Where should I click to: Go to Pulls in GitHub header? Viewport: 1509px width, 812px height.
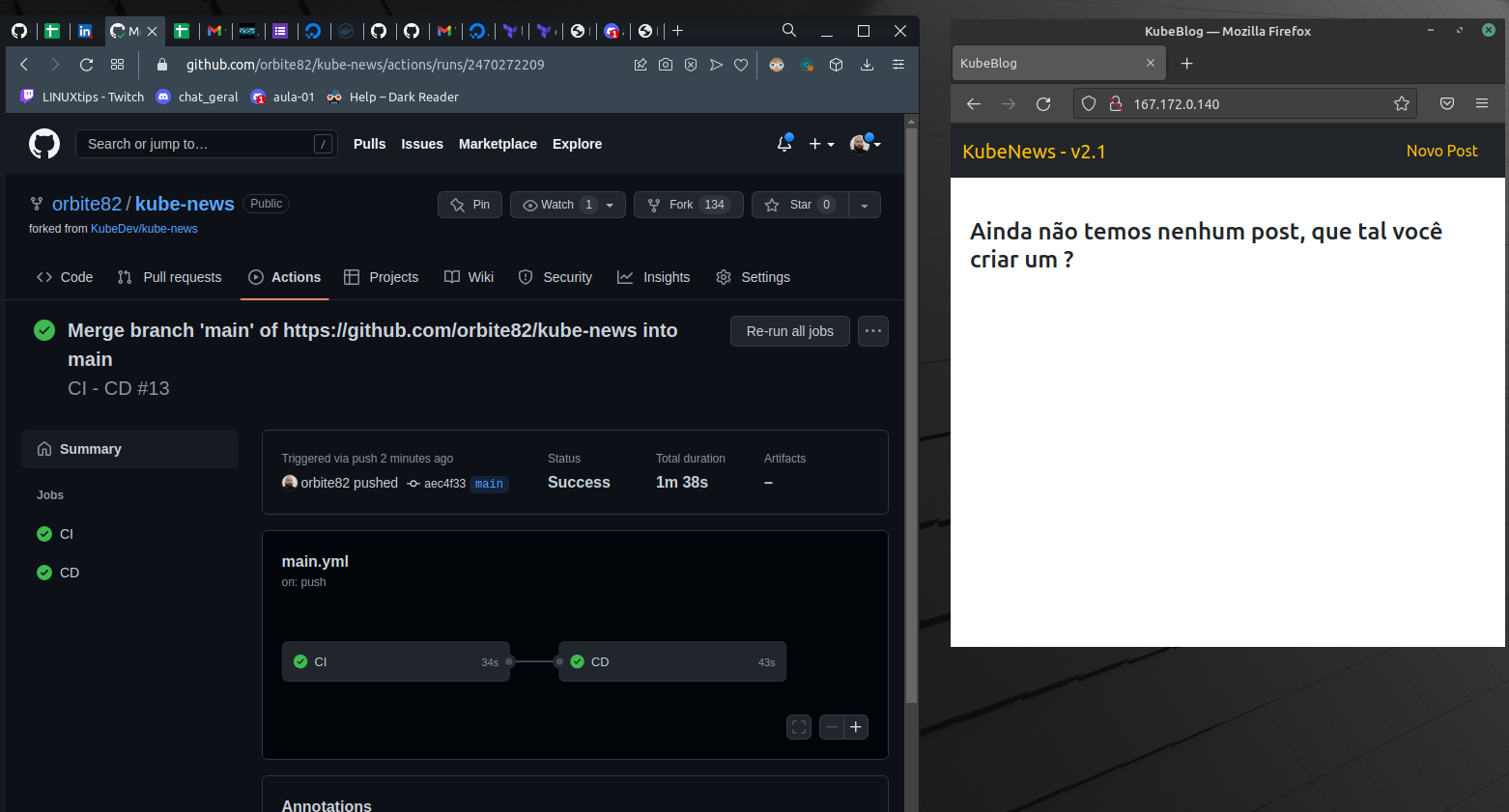pyautogui.click(x=369, y=144)
